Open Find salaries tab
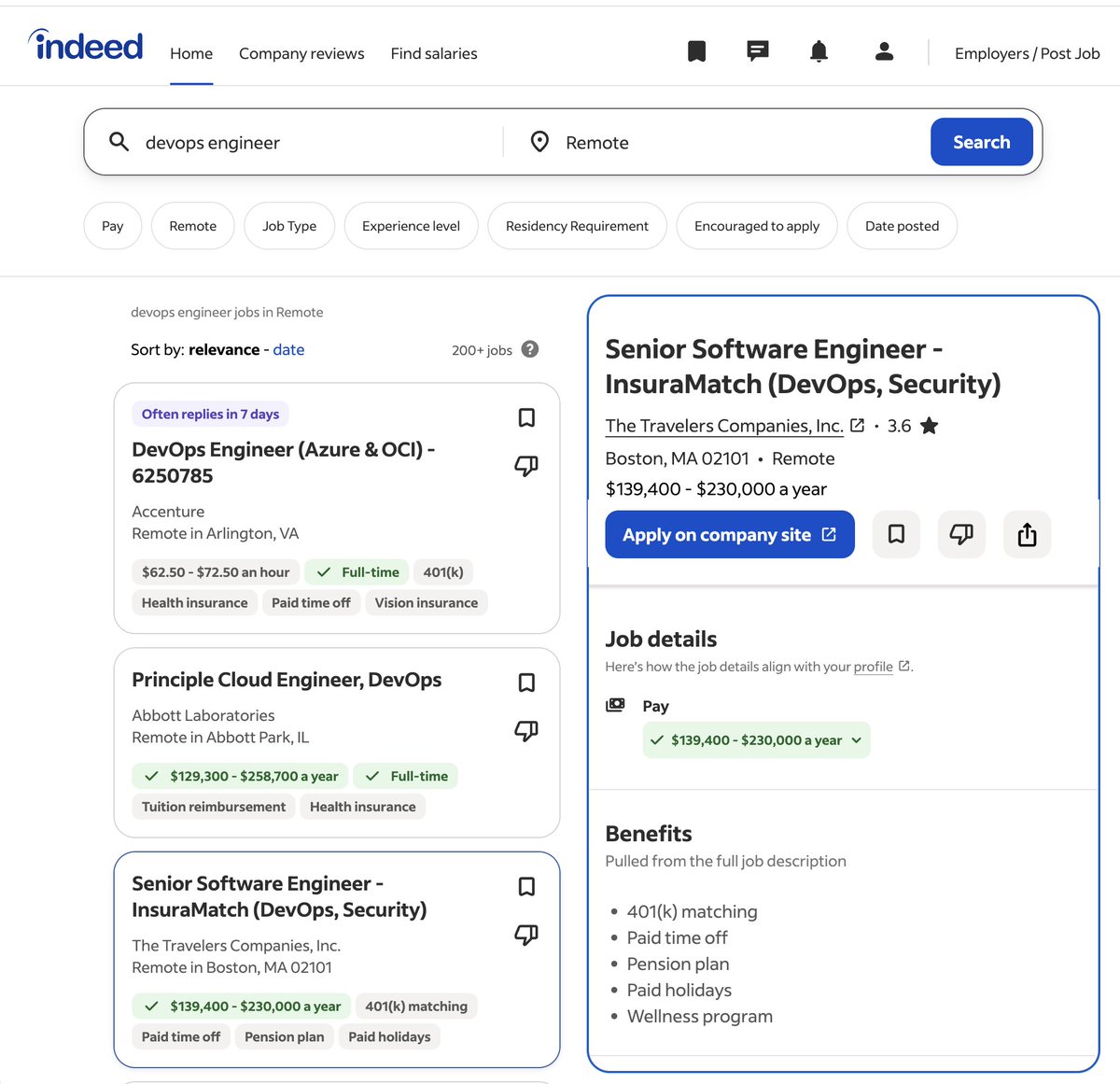This screenshot has width=1120, height=1084. pyautogui.click(x=434, y=53)
